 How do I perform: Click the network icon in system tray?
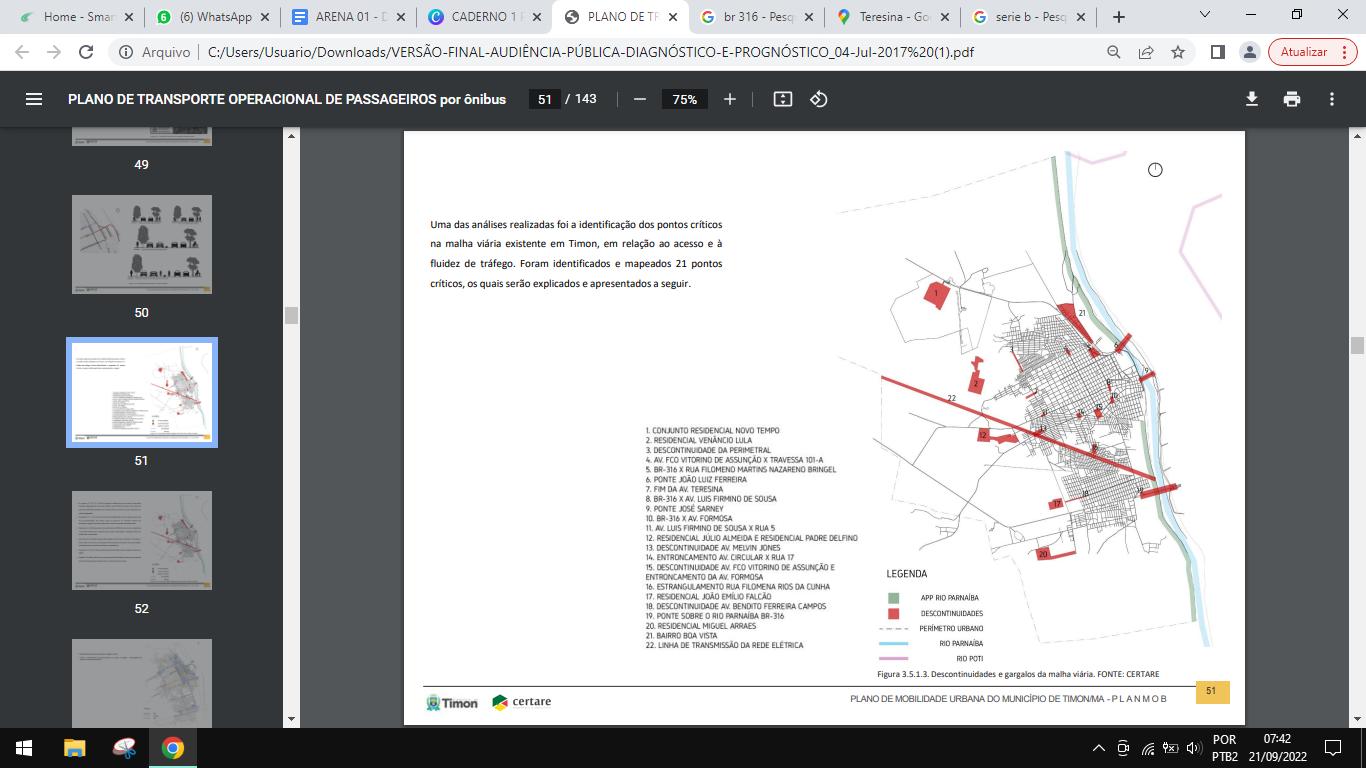coord(1148,747)
